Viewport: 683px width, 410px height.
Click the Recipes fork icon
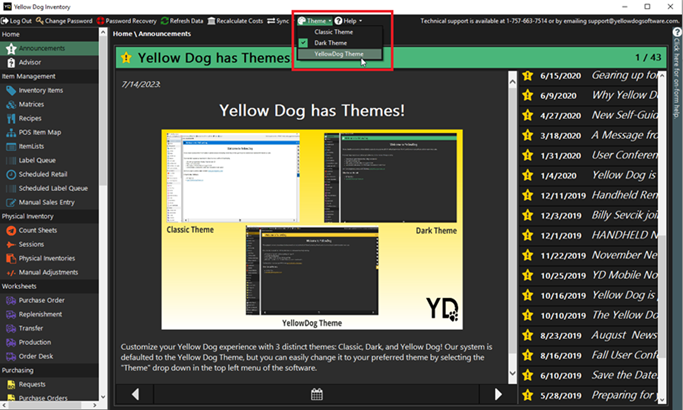(x=11, y=119)
